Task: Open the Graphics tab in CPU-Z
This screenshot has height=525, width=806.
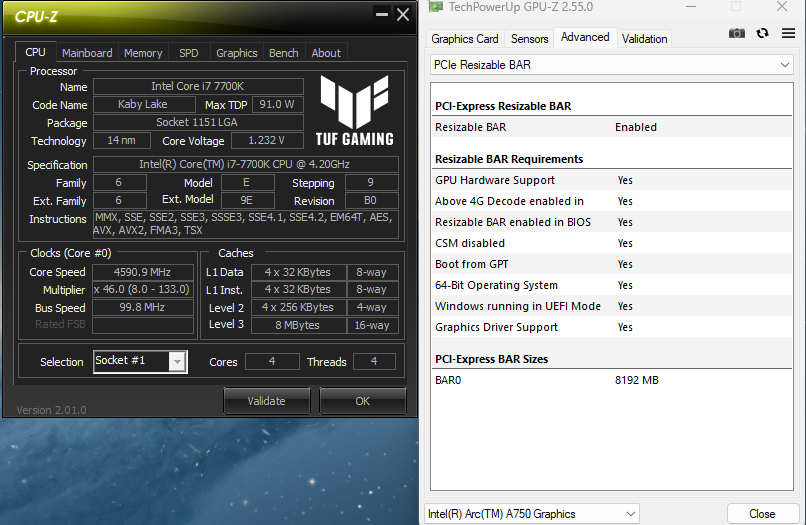Action: coord(236,53)
